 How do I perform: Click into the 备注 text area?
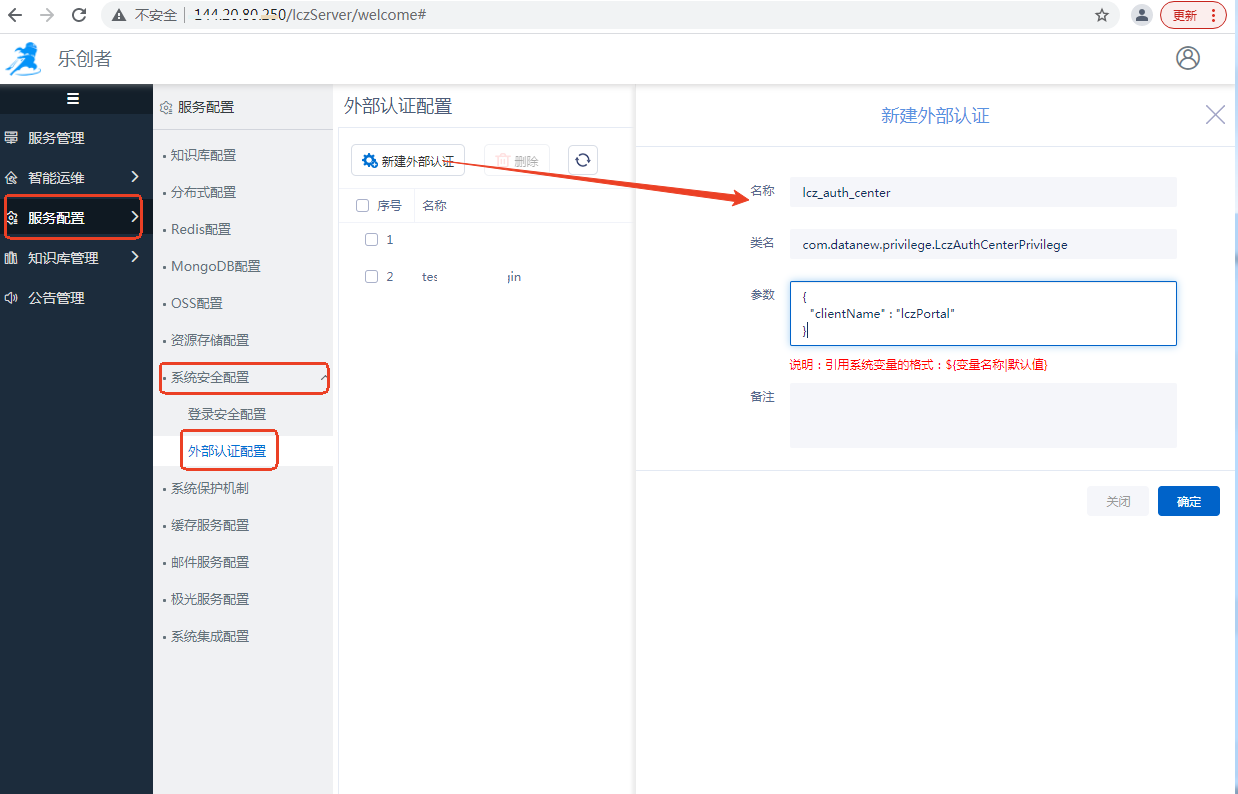tap(982, 415)
